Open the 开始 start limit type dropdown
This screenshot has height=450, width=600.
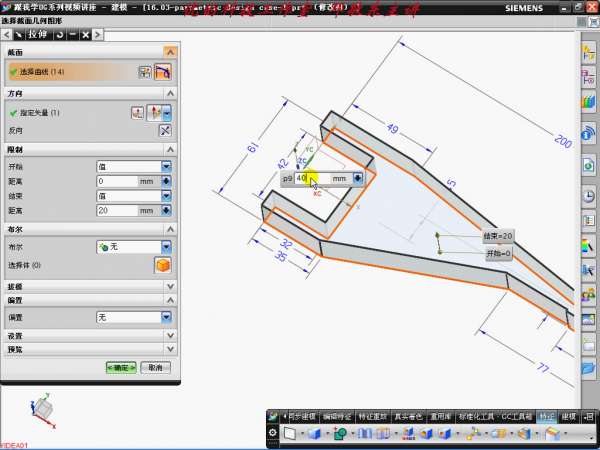pyautogui.click(x=166, y=166)
